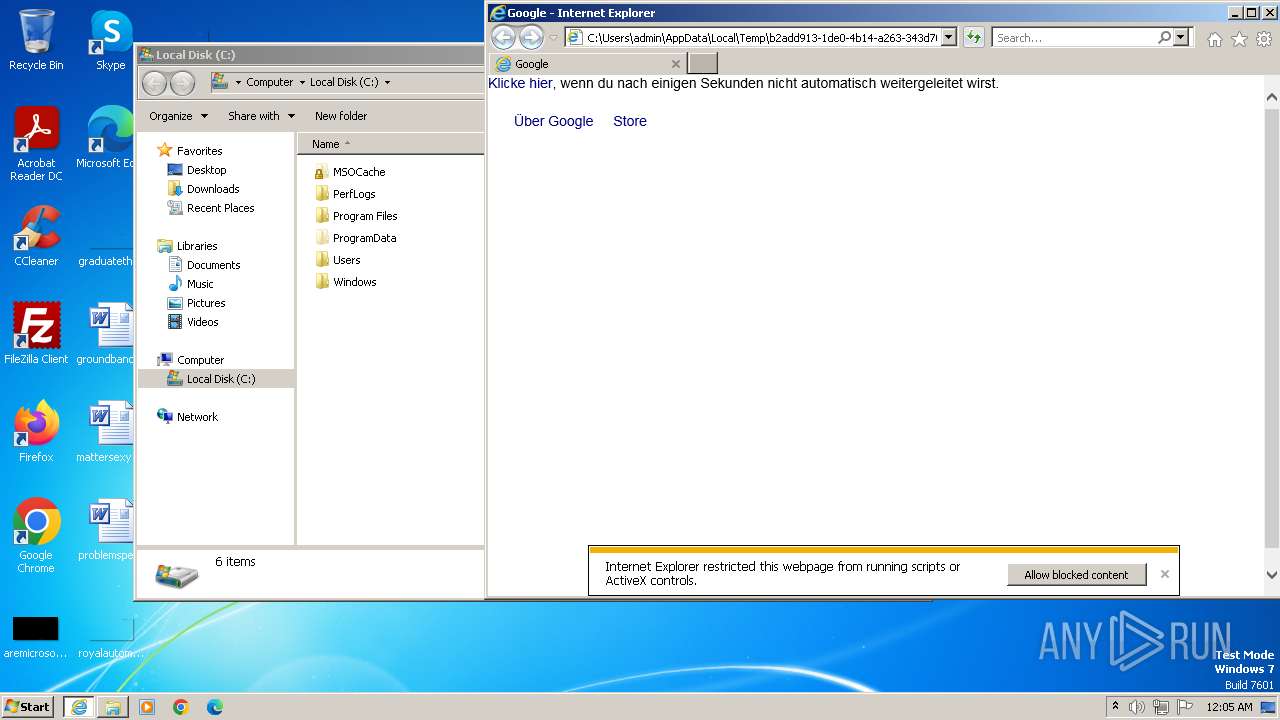Click Edge taskbar icon

tap(215, 707)
